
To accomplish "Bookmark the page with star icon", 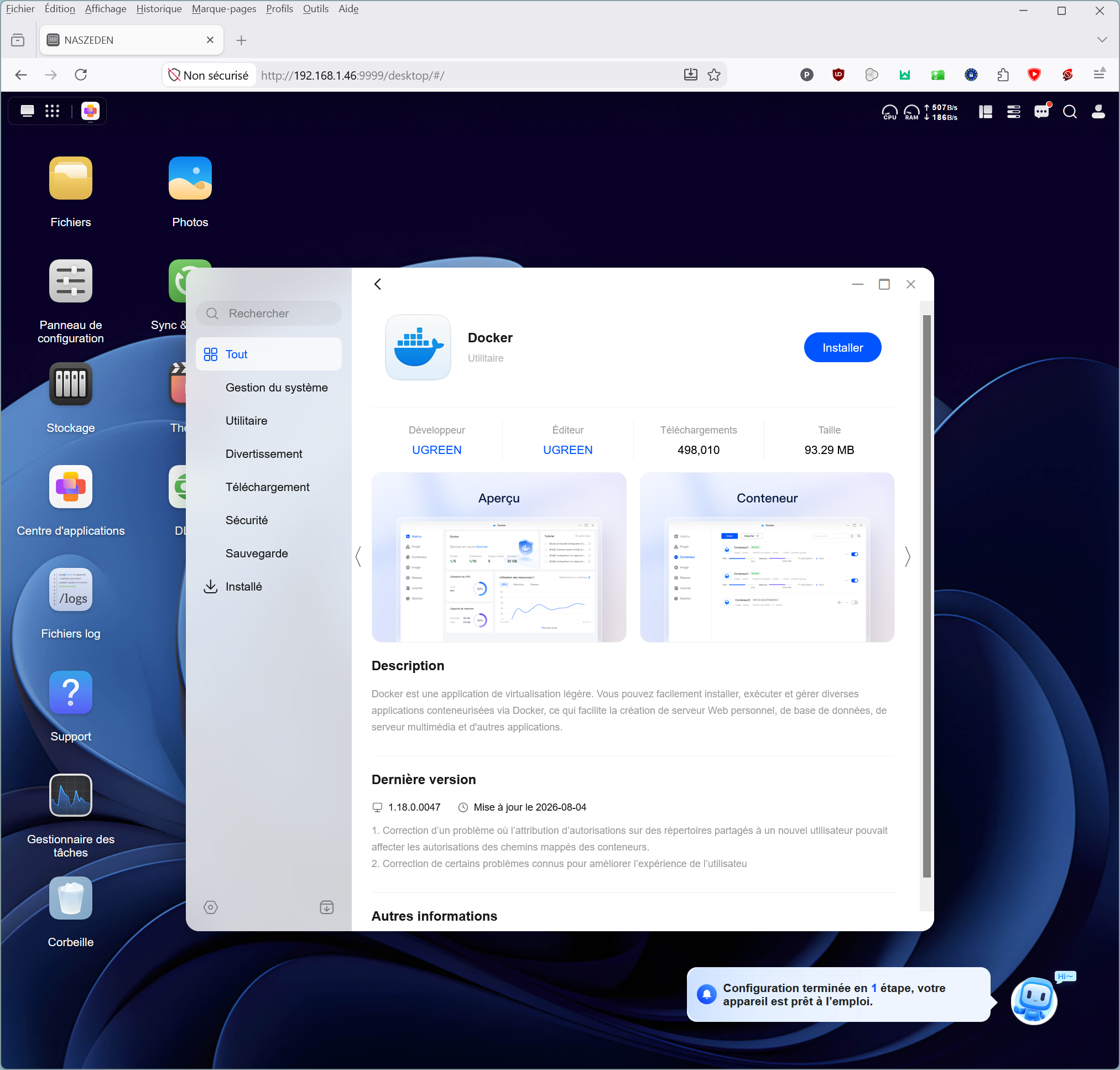I will (714, 75).
